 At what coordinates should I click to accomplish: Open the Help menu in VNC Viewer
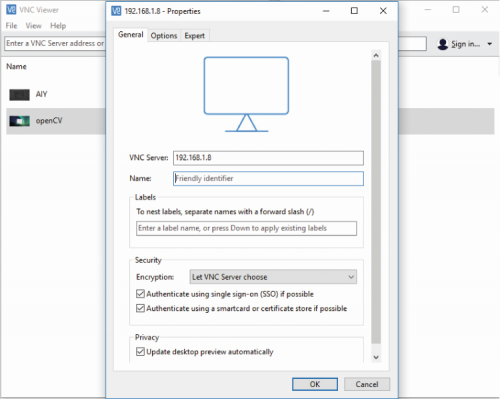tap(58, 26)
